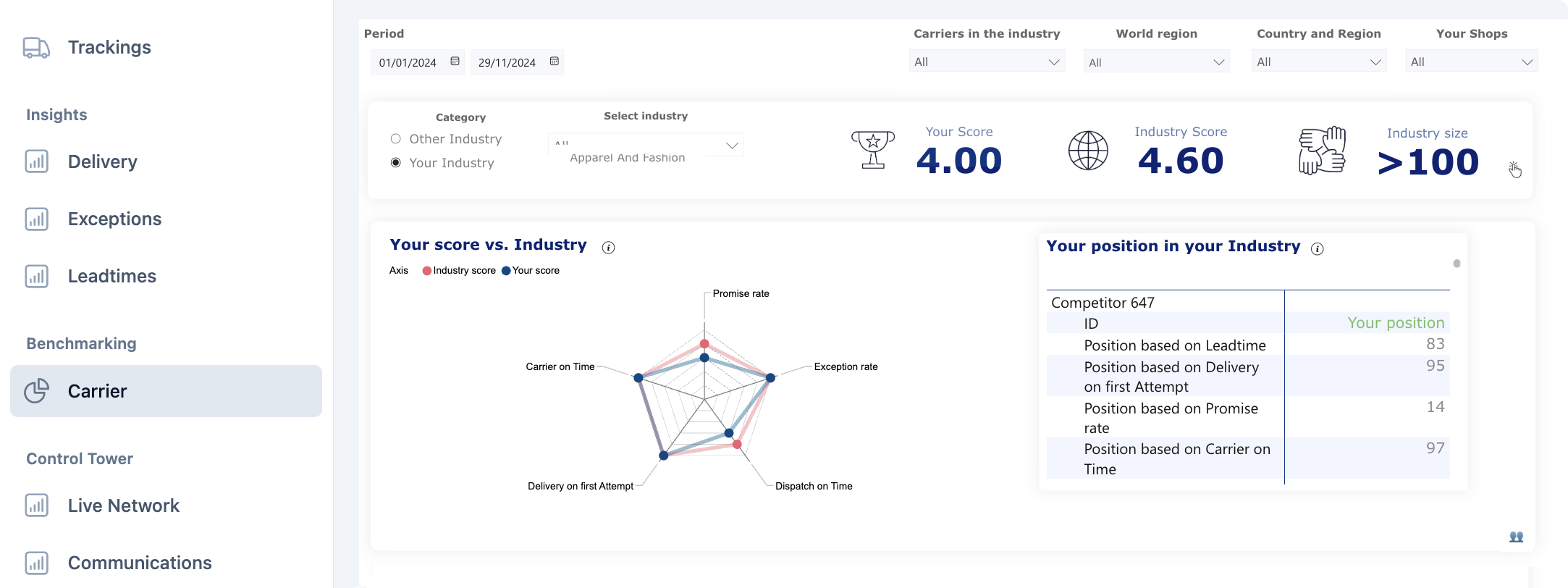This screenshot has width=1568, height=588.
Task: Click the Industry Score globe icon
Action: coord(1088,151)
